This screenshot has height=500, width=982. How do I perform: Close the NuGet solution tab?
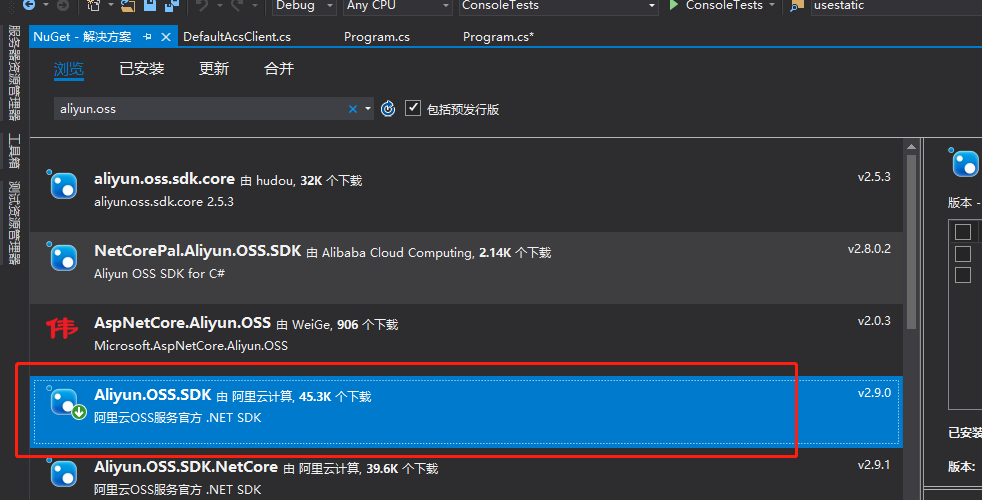(166, 37)
